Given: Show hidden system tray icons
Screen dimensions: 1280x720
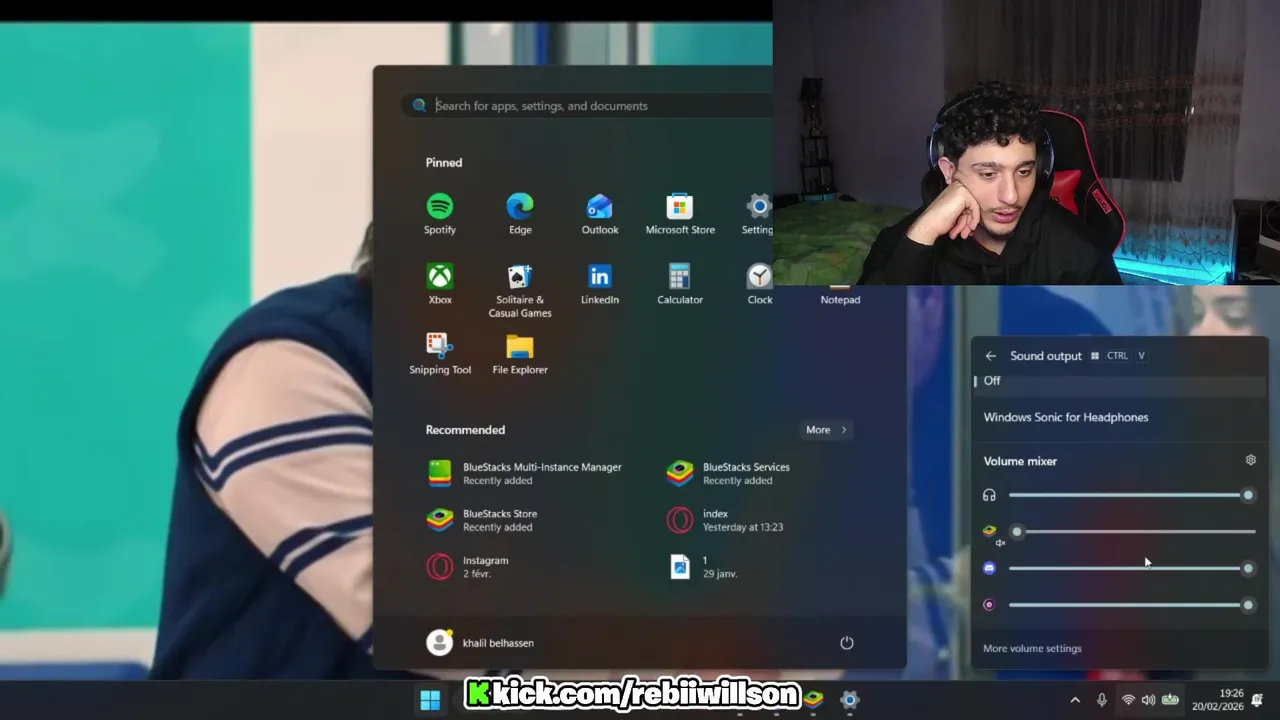Looking at the screenshot, I should tap(1075, 701).
